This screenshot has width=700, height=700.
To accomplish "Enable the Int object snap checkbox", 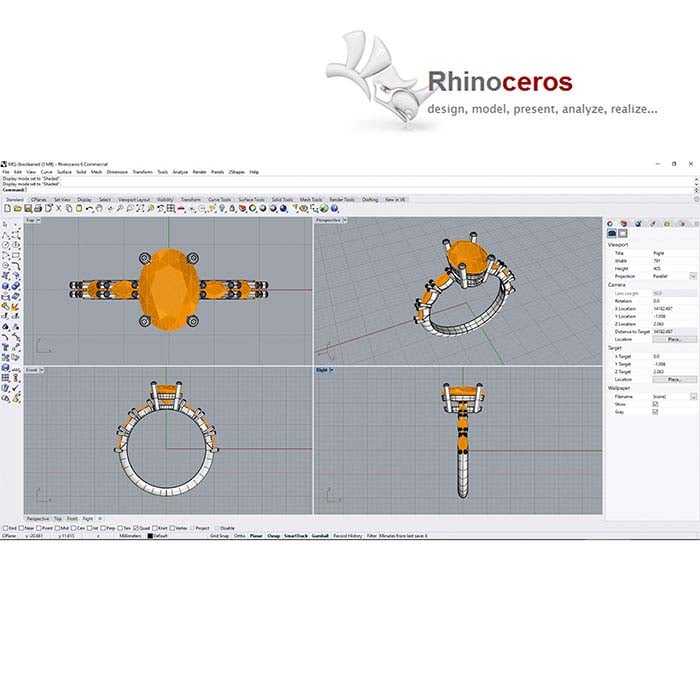I will click(89, 528).
